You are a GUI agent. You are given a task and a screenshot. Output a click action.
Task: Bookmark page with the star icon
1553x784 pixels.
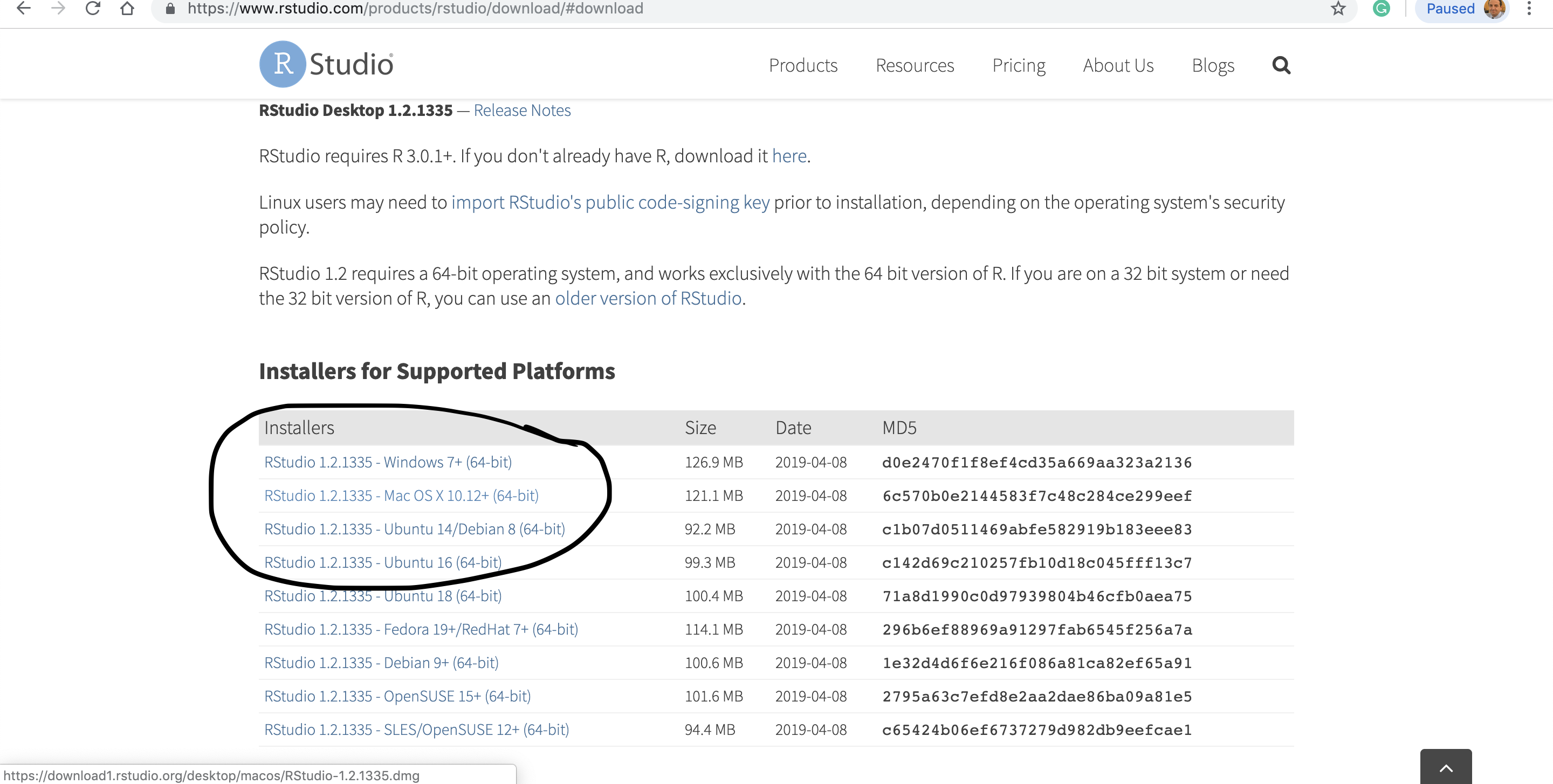[x=1338, y=9]
